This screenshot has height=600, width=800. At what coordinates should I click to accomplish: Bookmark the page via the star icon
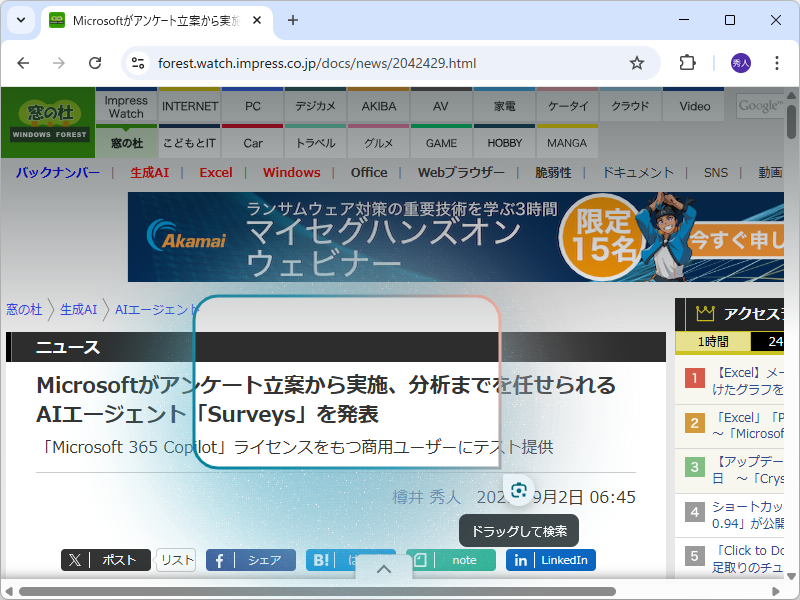(x=637, y=62)
